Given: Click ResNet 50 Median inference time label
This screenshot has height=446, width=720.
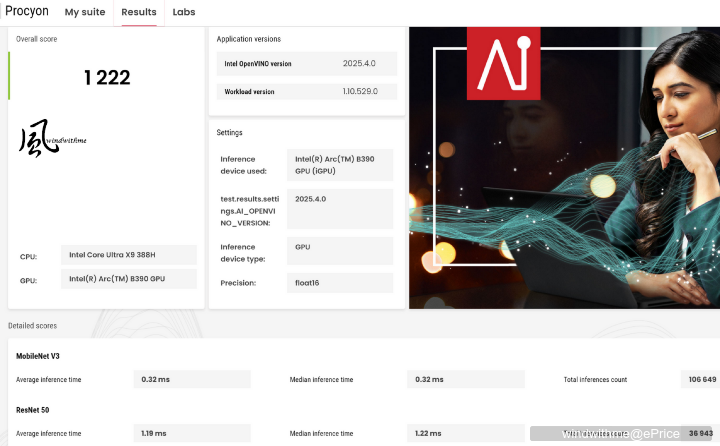Looking at the screenshot, I should 321,434.
